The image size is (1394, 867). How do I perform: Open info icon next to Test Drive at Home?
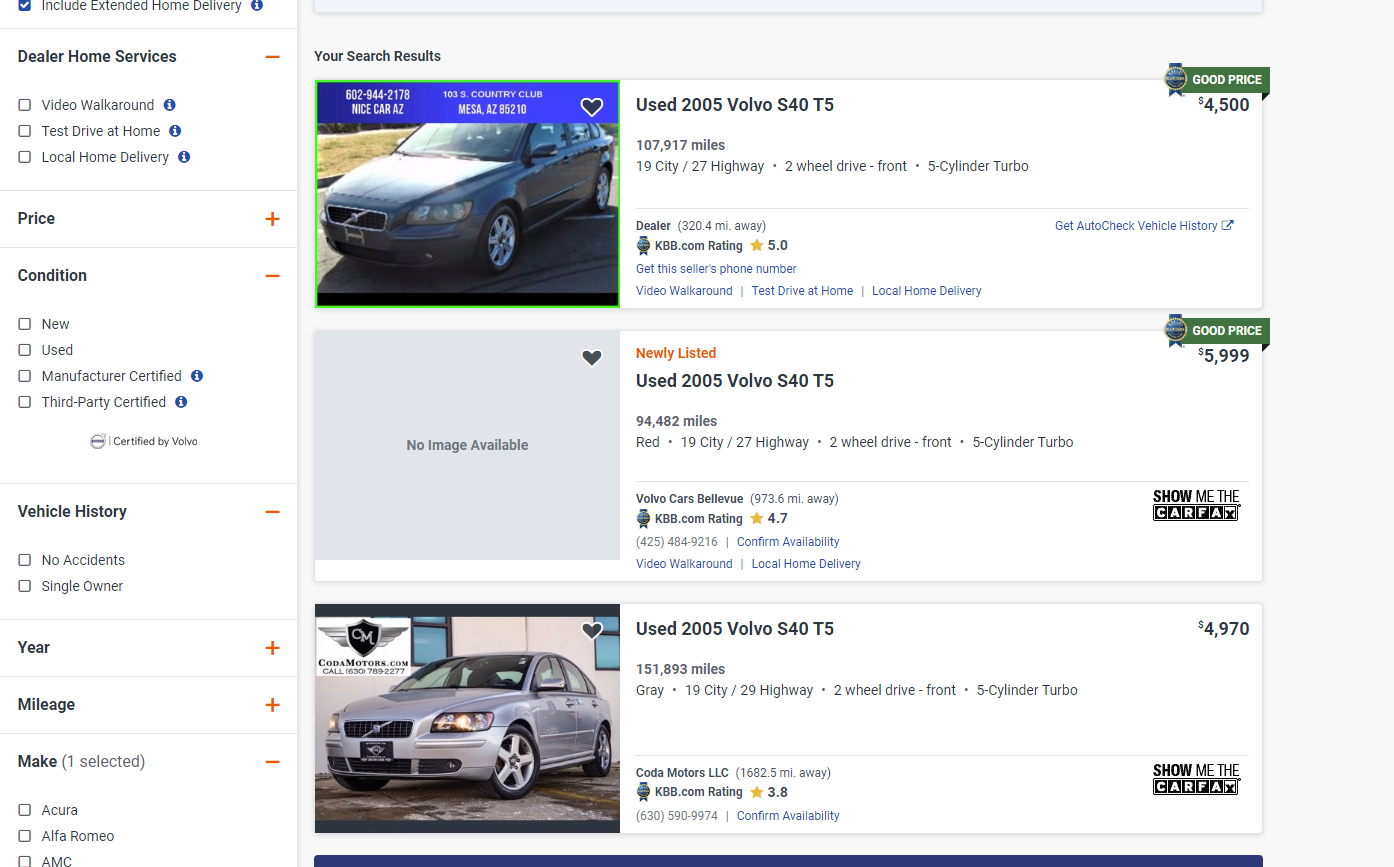[175, 131]
